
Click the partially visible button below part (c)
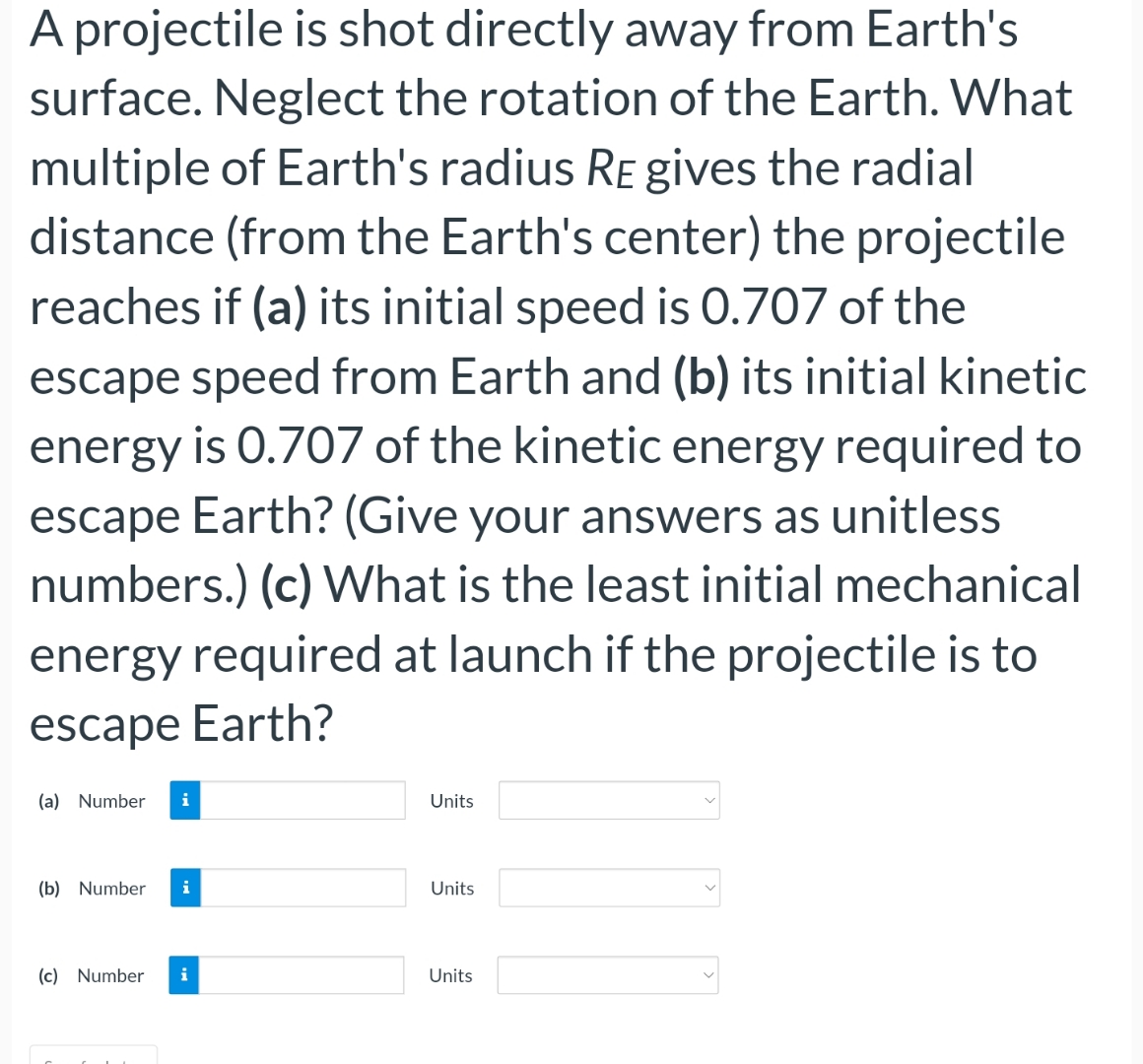[92, 1057]
